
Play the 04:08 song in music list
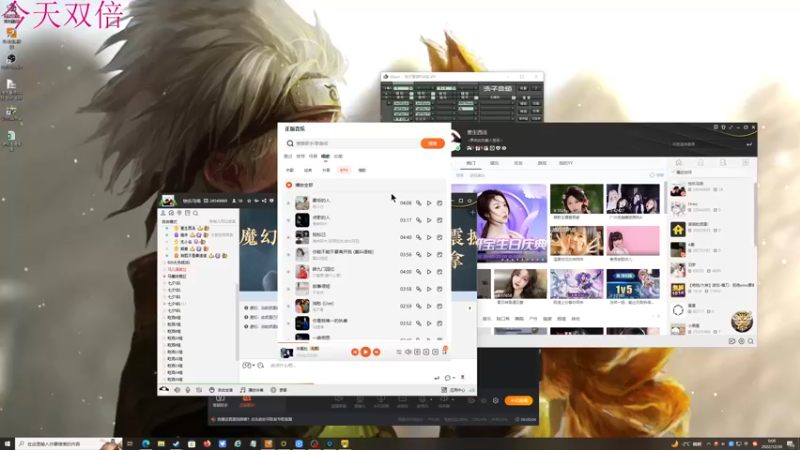click(x=429, y=203)
